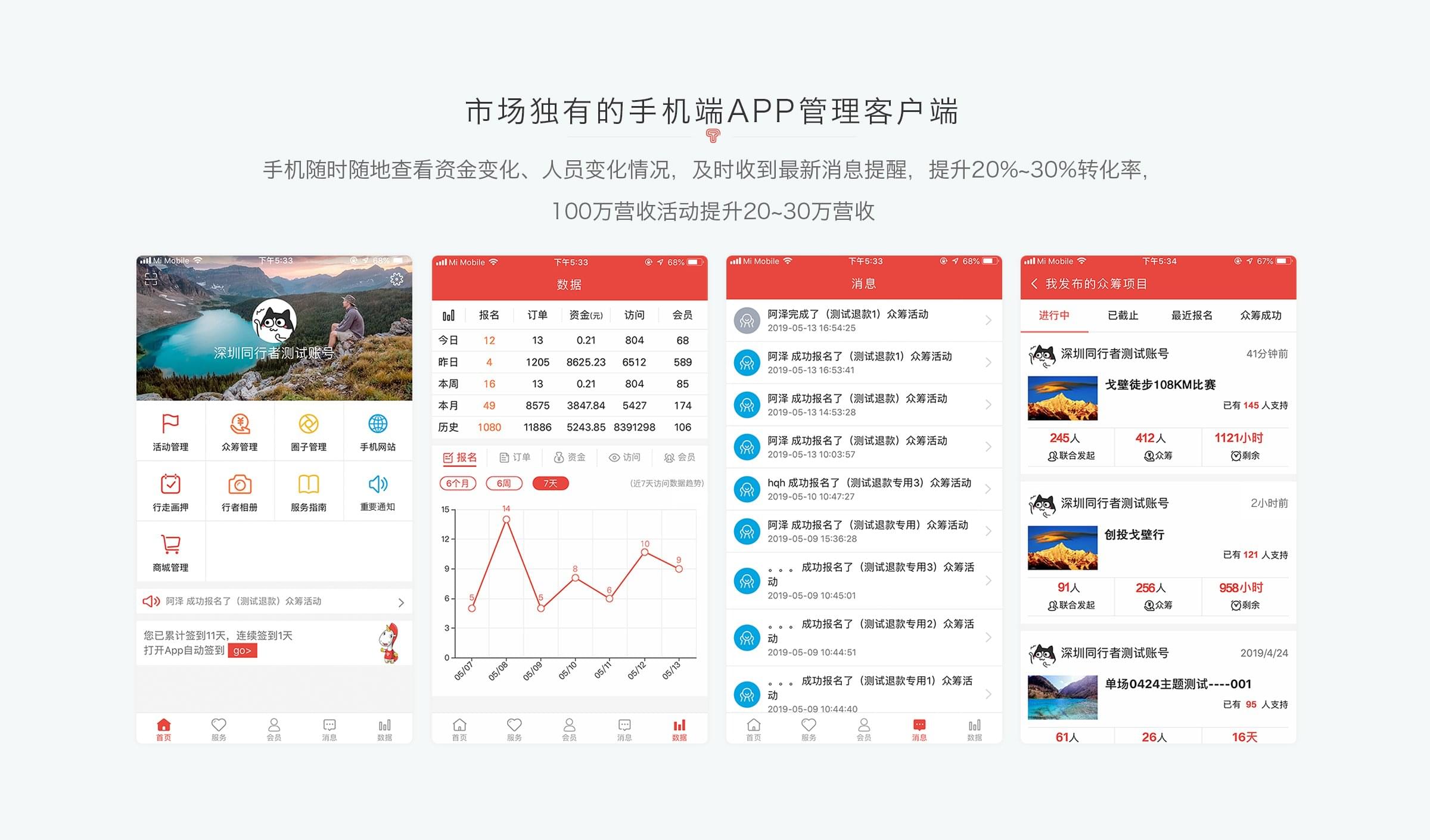Switch to 进行中 tab

click(x=1054, y=315)
